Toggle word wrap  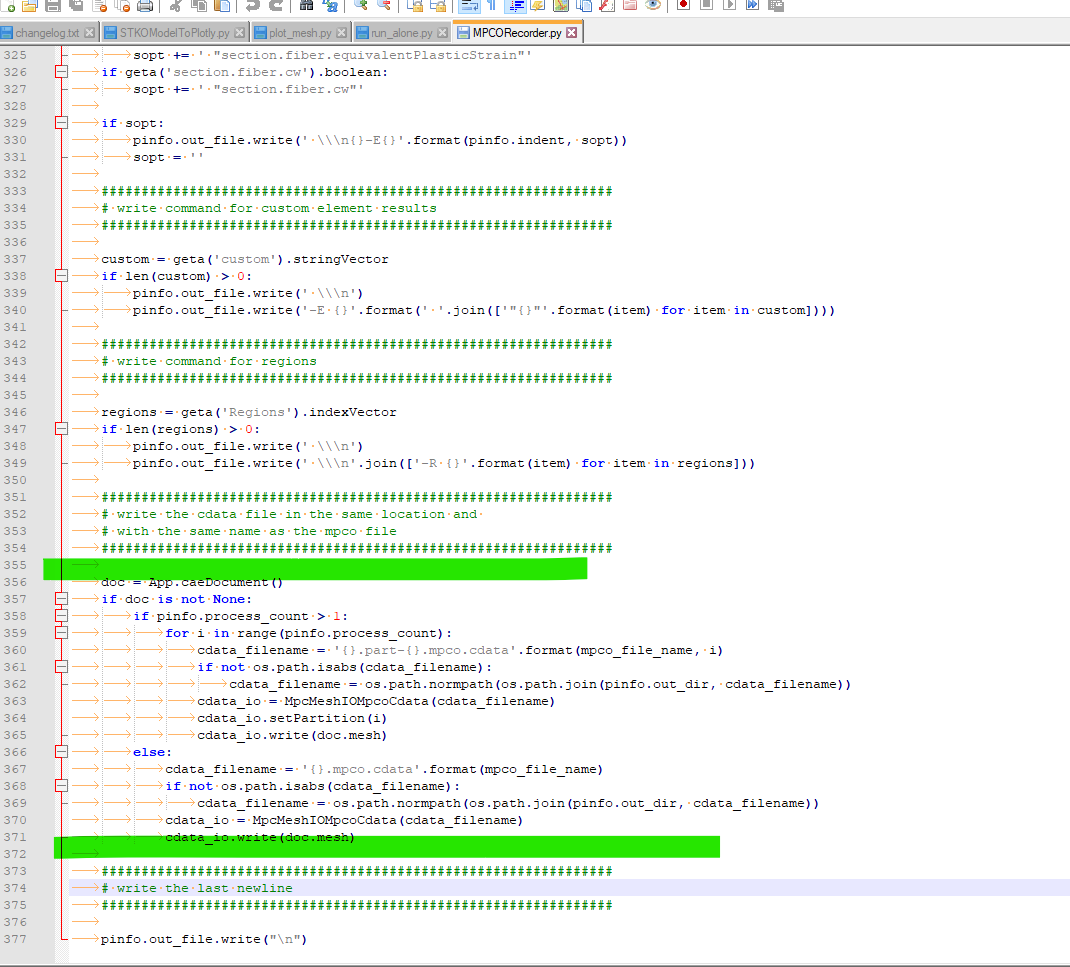click(x=469, y=5)
